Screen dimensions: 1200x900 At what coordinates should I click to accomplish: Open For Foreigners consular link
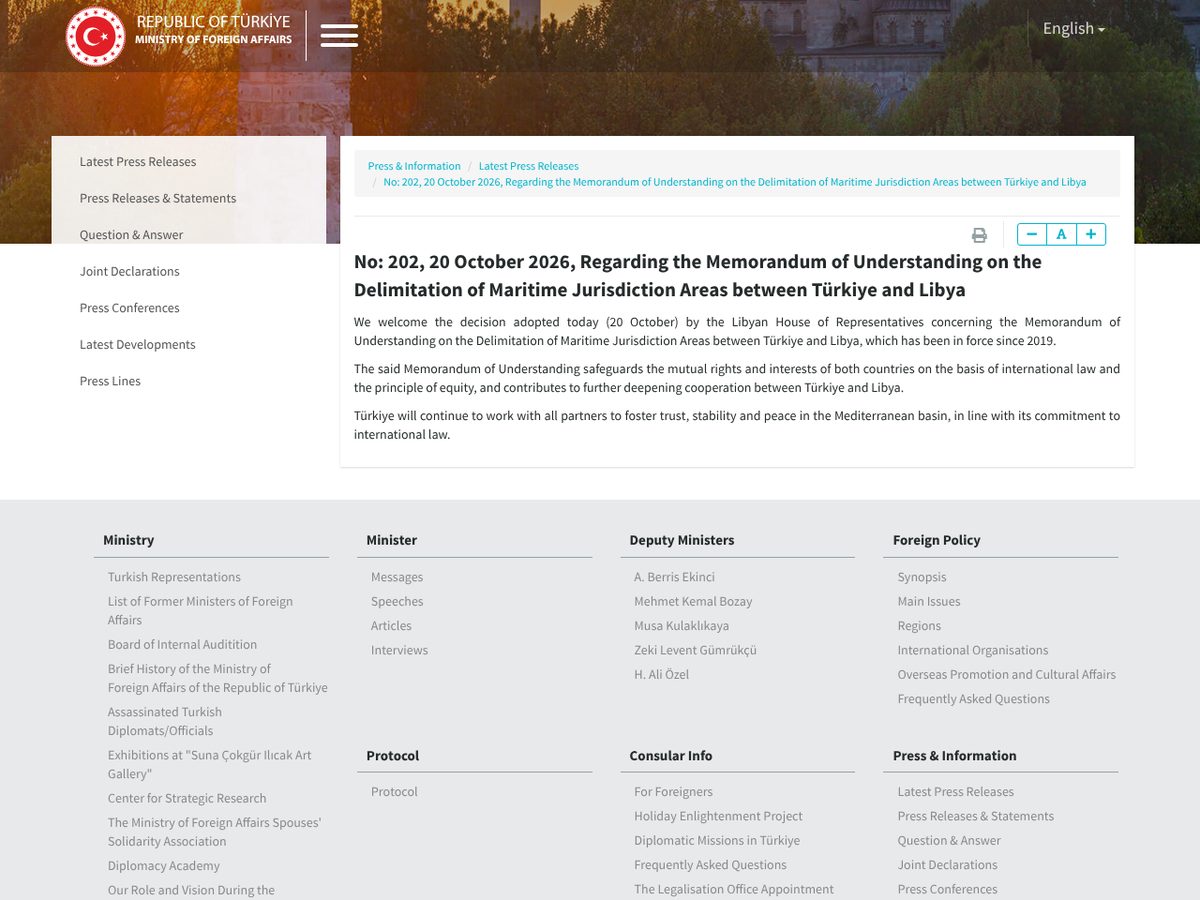coord(673,791)
